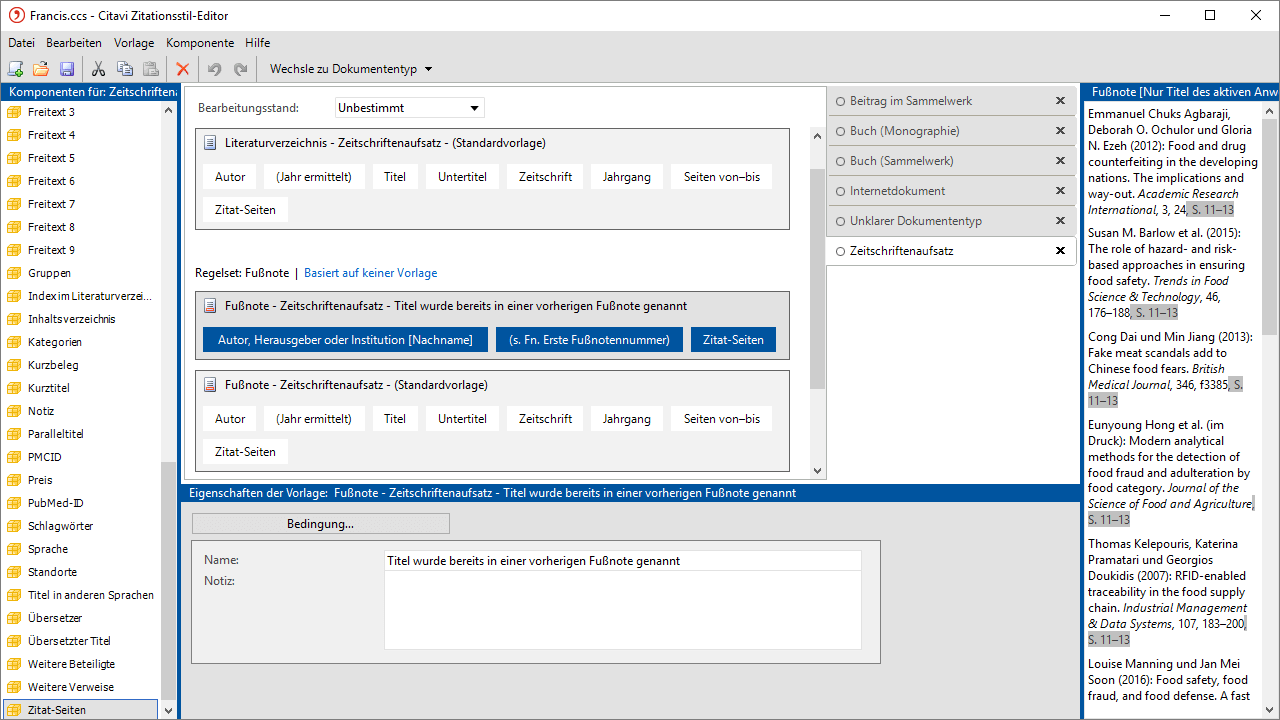Select Schlagwörter in component list
The width and height of the screenshot is (1280, 720).
click(x=60, y=526)
